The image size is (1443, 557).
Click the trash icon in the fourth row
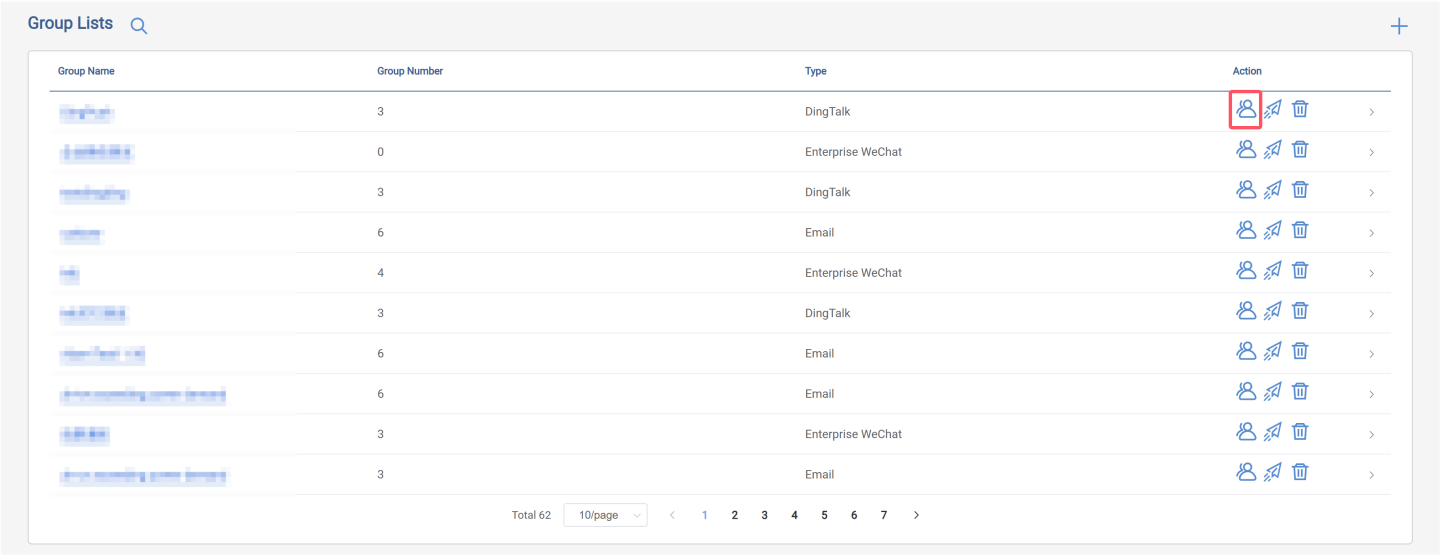pos(1300,230)
